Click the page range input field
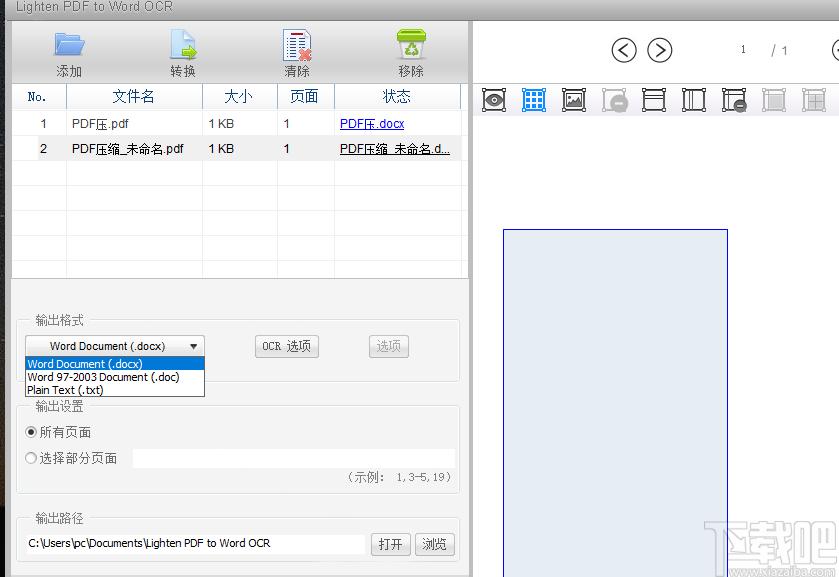 tap(294, 459)
